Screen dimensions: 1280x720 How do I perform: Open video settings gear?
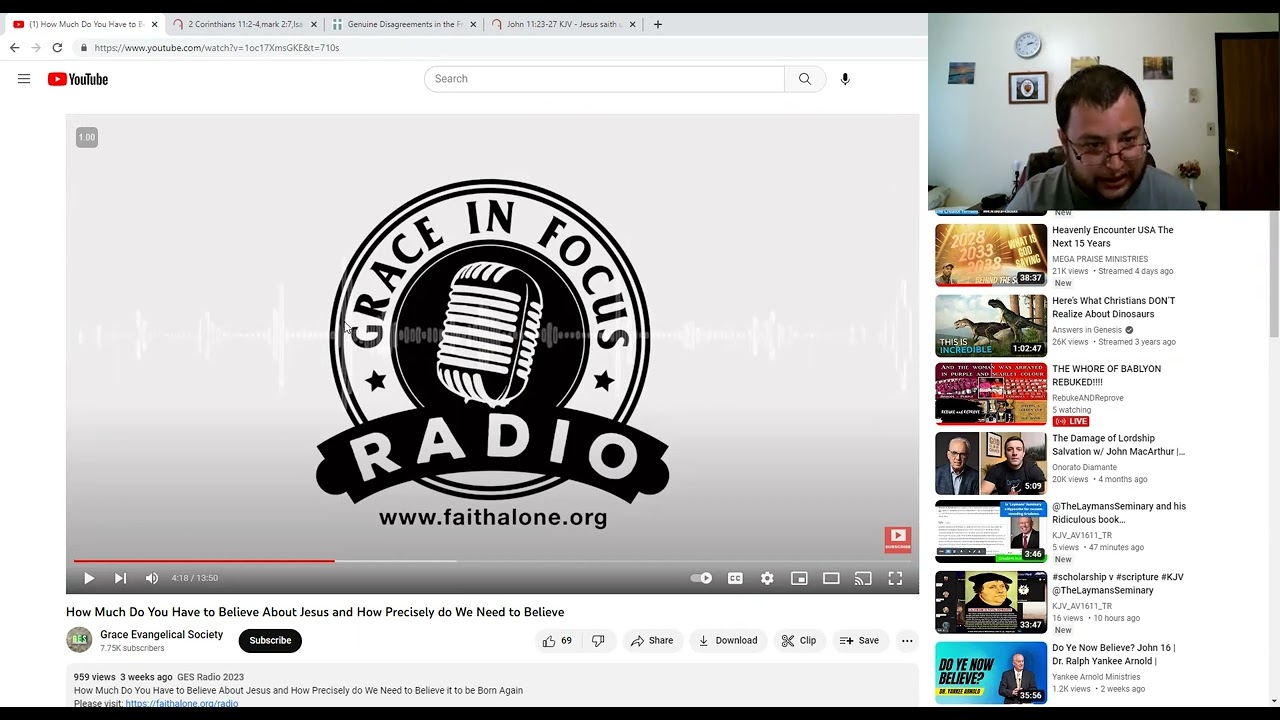767,578
